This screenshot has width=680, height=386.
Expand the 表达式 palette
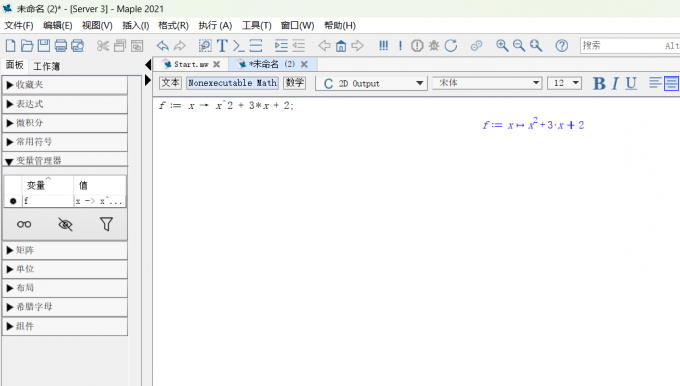coord(65,104)
